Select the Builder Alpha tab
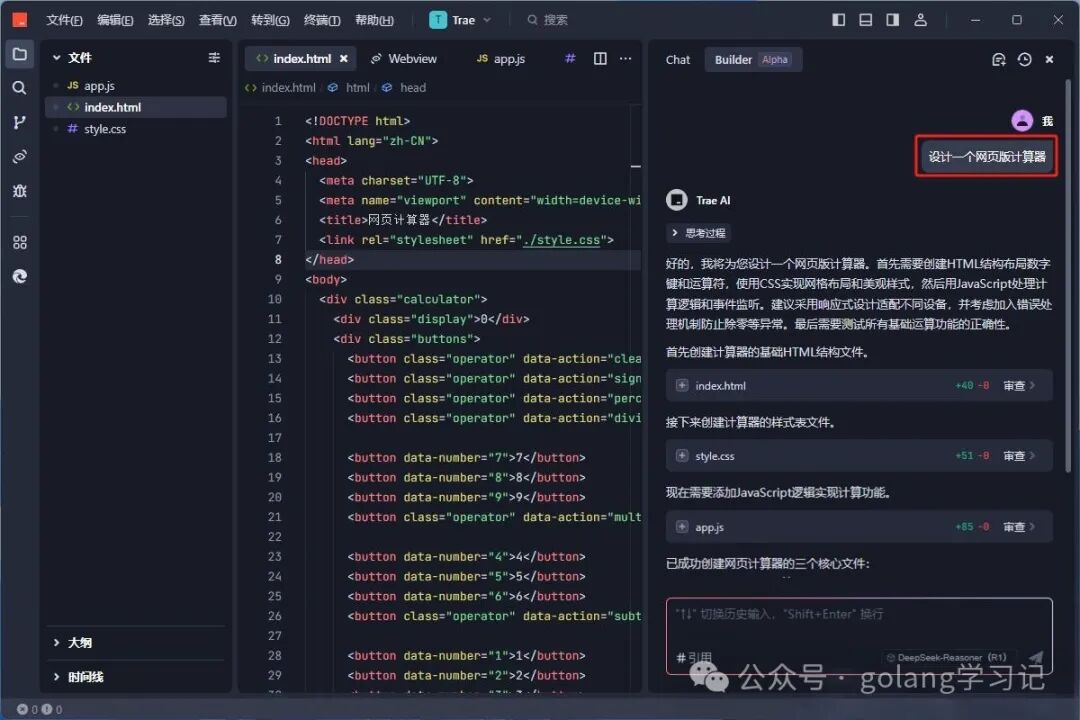The image size is (1080, 720). 752,60
